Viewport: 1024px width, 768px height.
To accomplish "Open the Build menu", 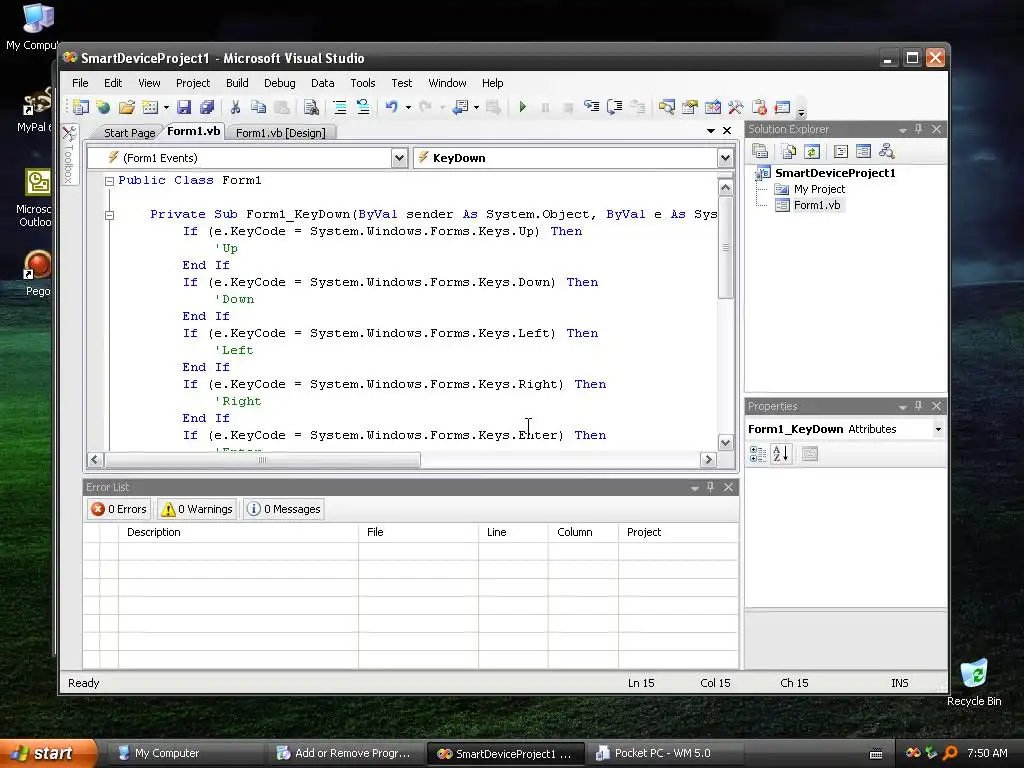I will point(237,83).
